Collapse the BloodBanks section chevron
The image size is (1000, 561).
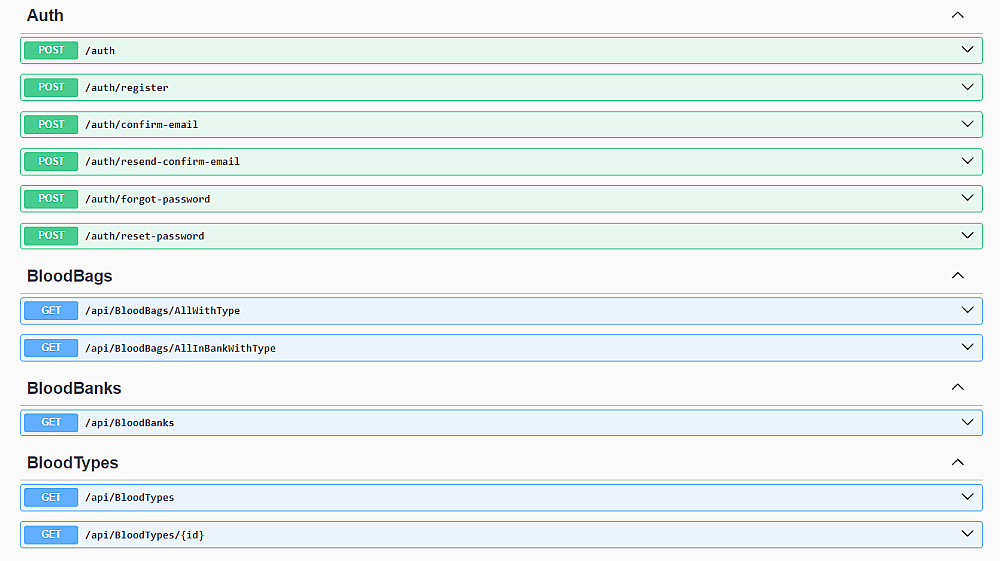click(957, 388)
